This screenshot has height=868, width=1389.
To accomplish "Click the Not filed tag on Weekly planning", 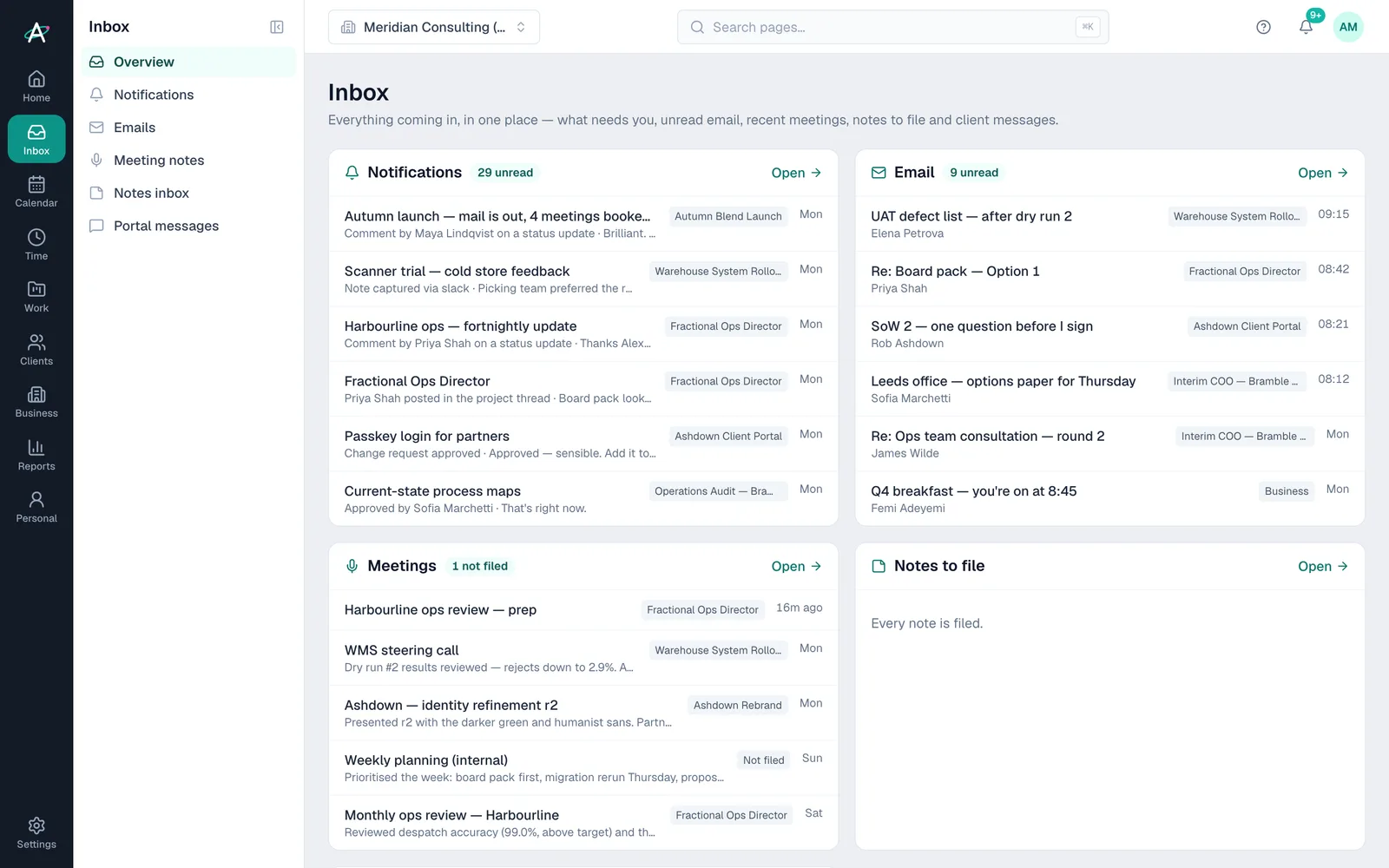I will [763, 760].
